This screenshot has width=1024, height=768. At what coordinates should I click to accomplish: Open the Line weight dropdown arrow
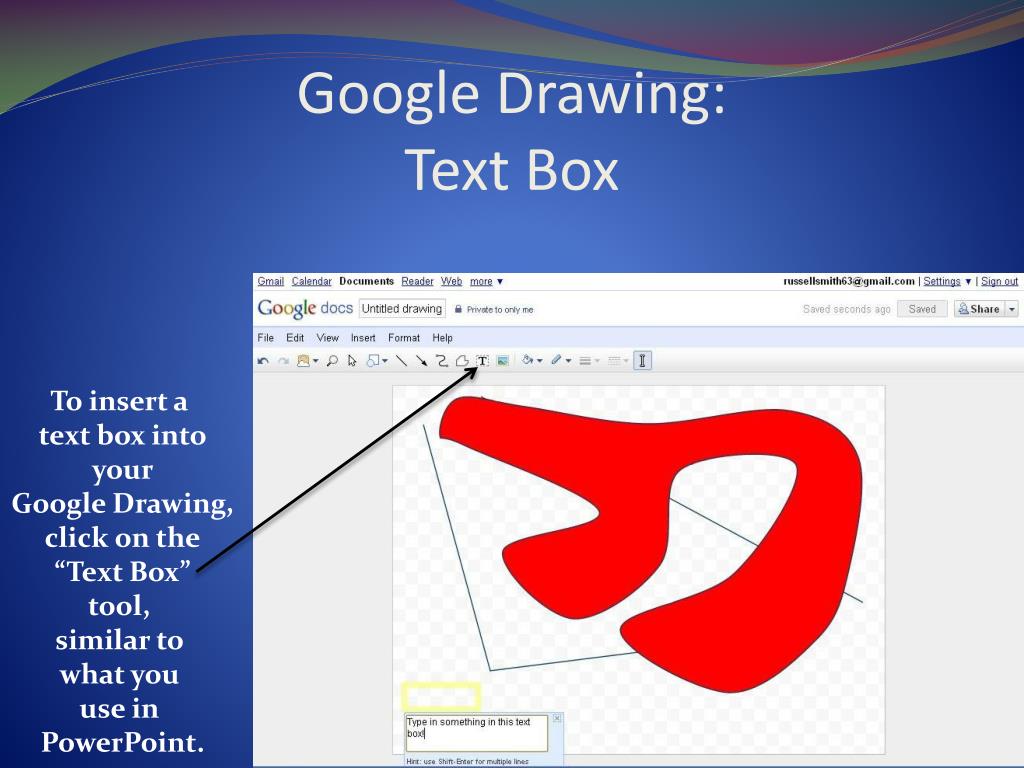pyautogui.click(x=597, y=360)
